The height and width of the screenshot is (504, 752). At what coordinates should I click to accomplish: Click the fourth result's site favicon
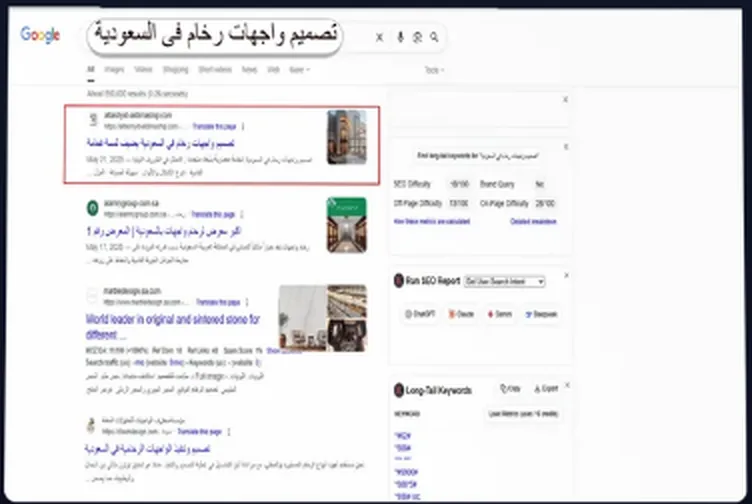click(x=91, y=425)
